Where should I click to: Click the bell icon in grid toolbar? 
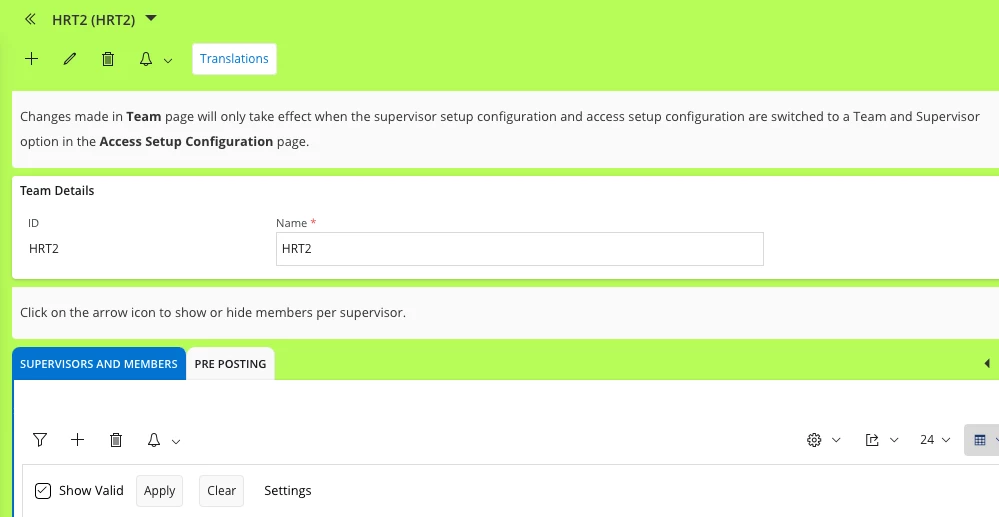(154, 440)
